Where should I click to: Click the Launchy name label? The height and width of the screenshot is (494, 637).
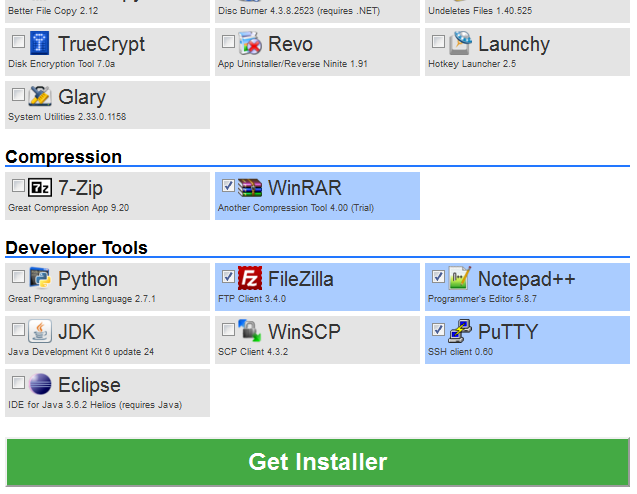pos(514,45)
